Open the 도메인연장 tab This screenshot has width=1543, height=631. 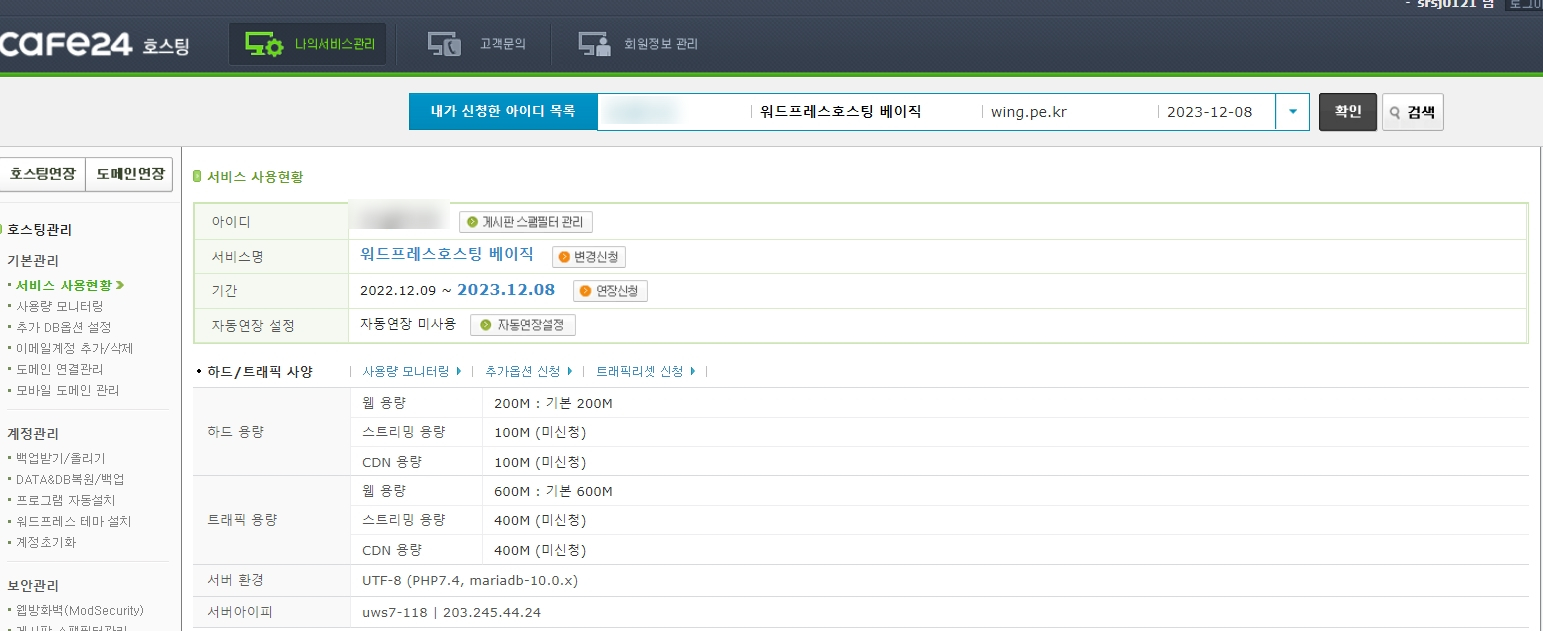click(130, 174)
